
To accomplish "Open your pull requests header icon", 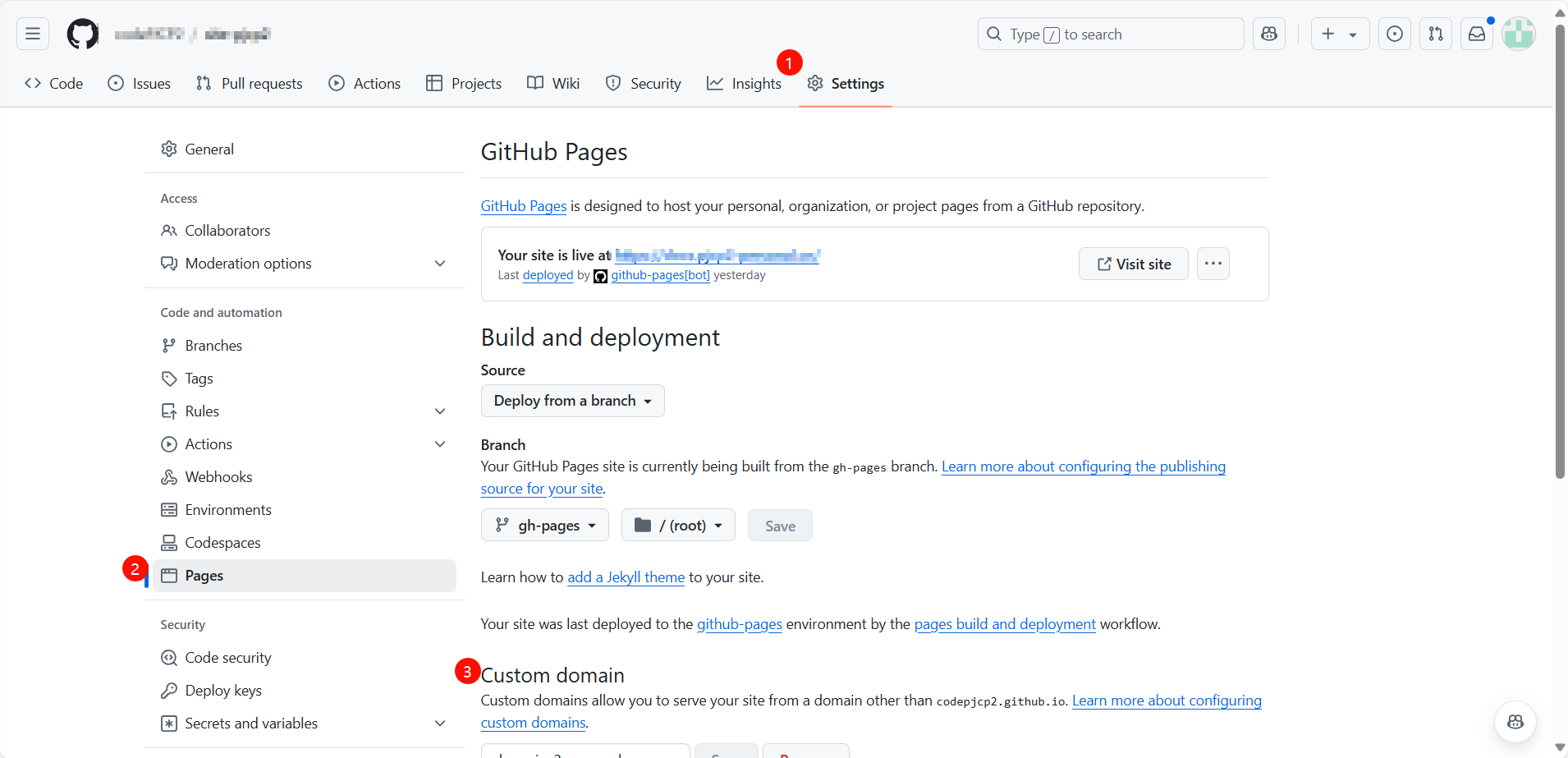I will 1436,34.
